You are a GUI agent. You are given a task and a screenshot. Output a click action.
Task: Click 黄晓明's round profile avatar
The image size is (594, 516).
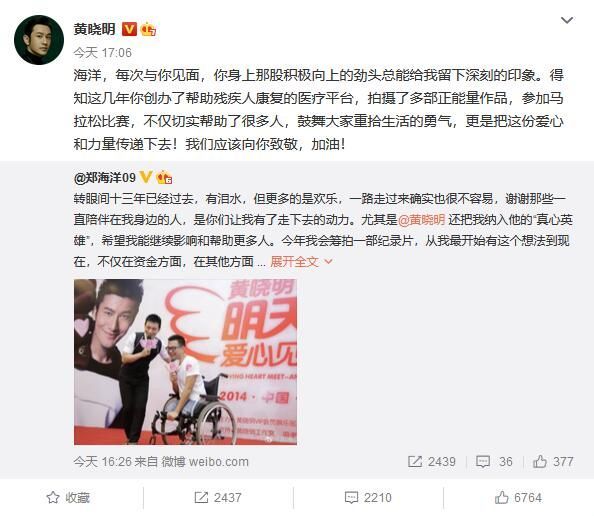click(x=39, y=40)
